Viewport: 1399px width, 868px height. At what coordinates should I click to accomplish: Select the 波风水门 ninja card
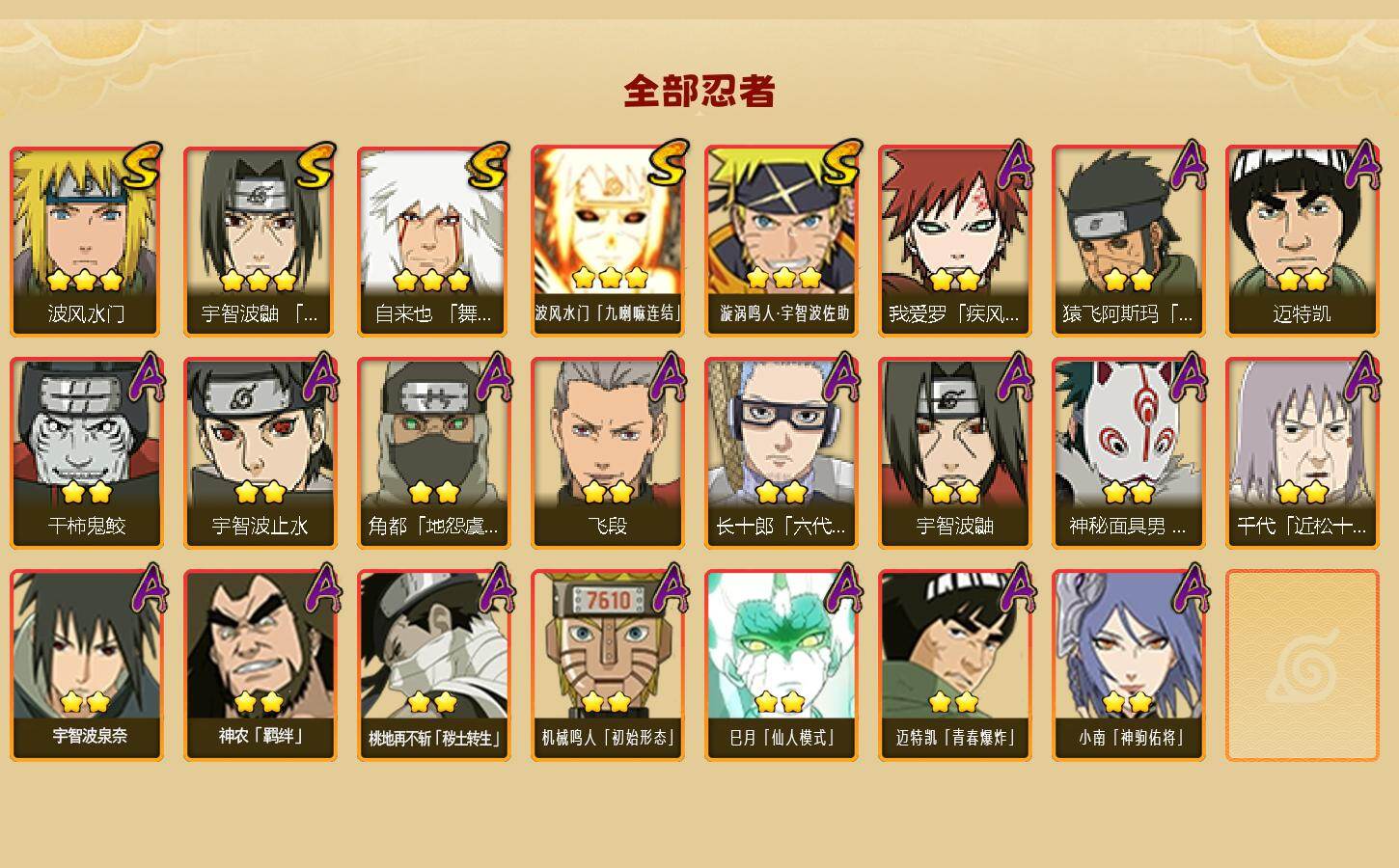point(87,241)
